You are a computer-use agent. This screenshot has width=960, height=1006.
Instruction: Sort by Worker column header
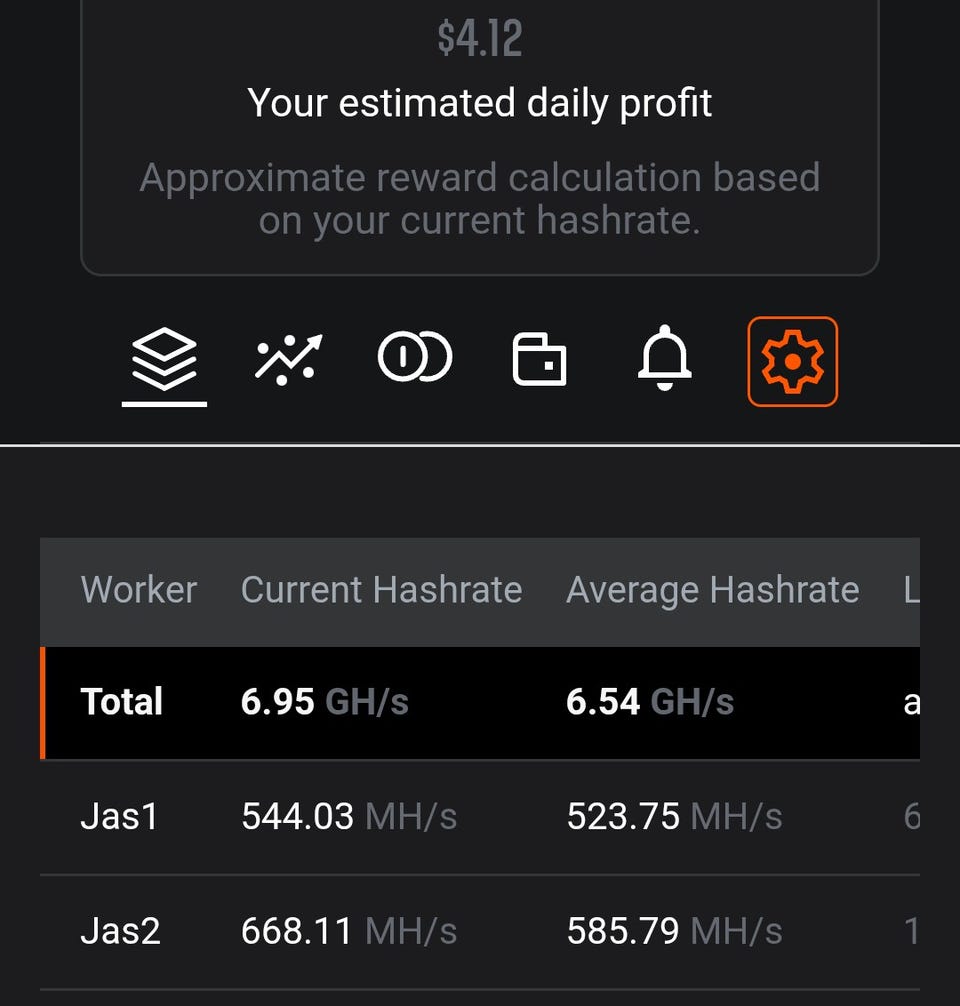(138, 590)
